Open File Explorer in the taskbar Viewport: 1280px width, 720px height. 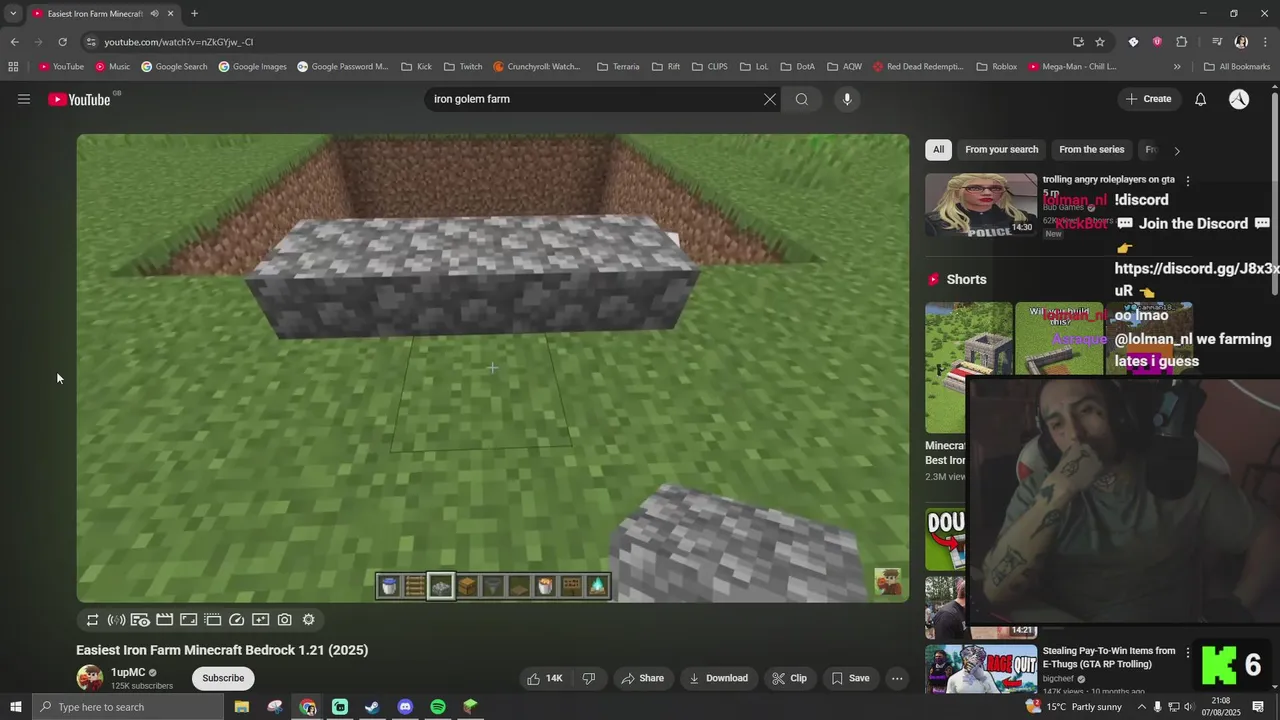coord(242,707)
